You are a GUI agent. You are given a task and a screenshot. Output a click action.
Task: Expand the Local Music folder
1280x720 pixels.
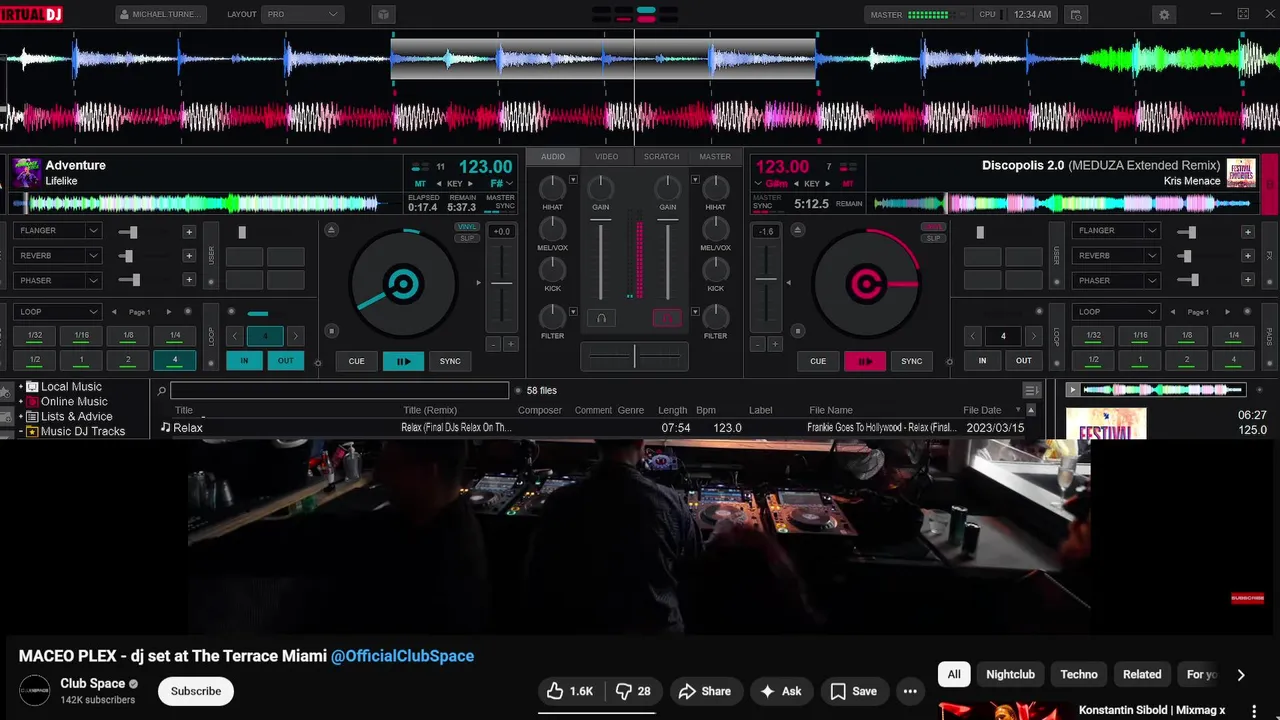click(x=21, y=387)
